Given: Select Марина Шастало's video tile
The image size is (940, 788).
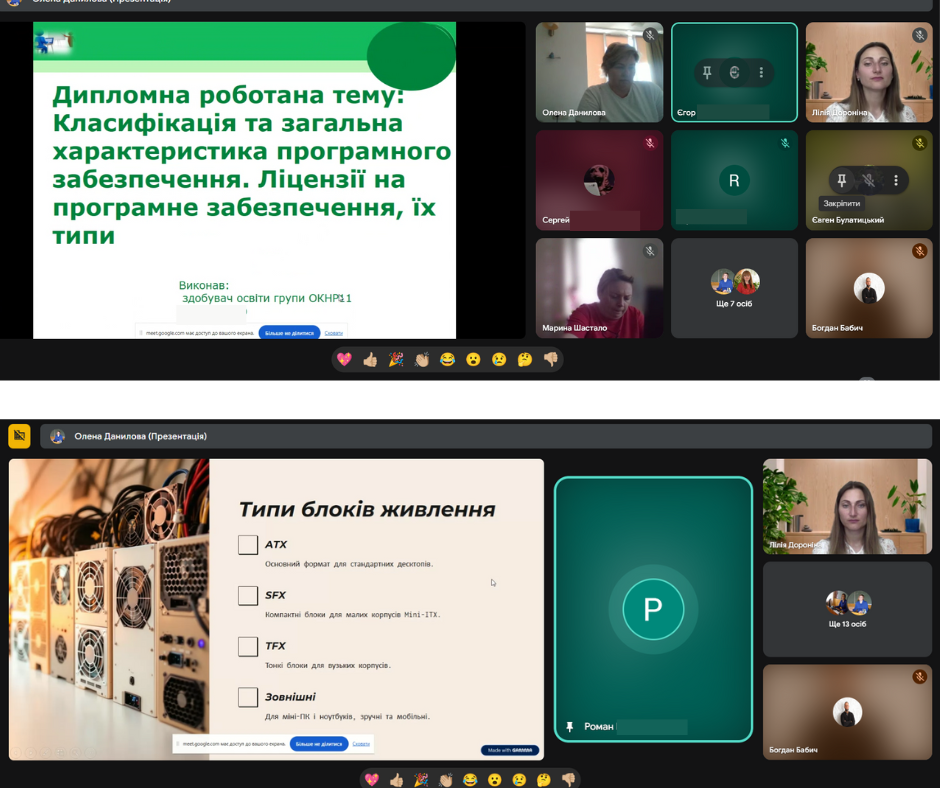Looking at the screenshot, I should pos(599,288).
